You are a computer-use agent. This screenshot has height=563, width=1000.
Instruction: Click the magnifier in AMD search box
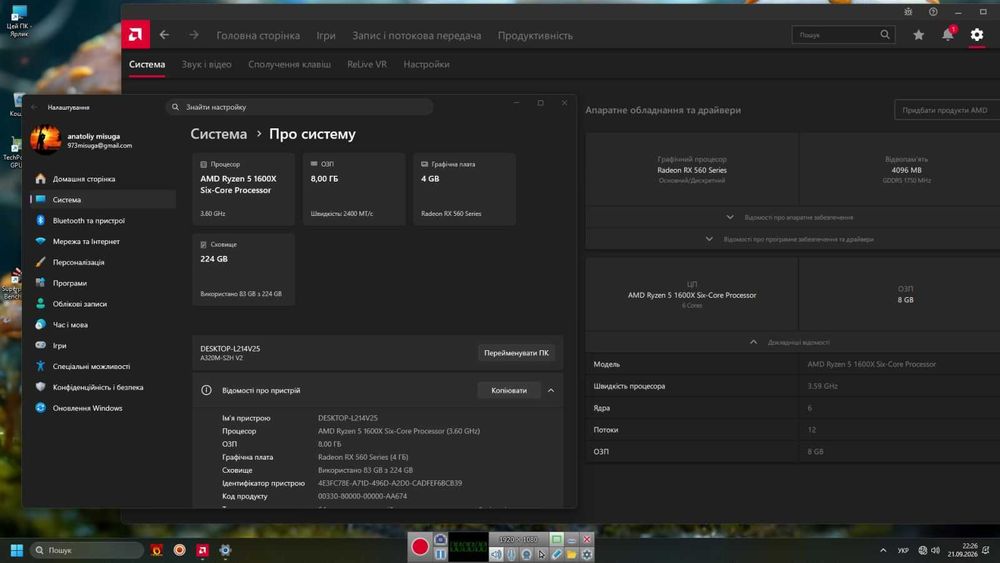(x=885, y=34)
